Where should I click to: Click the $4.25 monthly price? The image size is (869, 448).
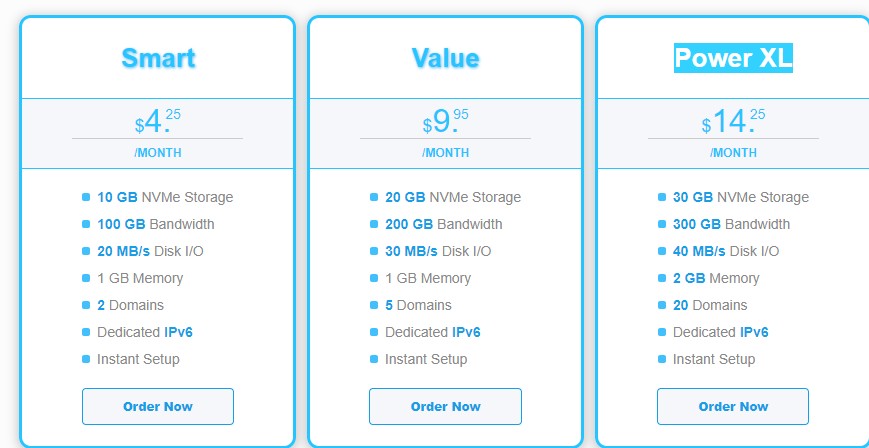coord(158,122)
